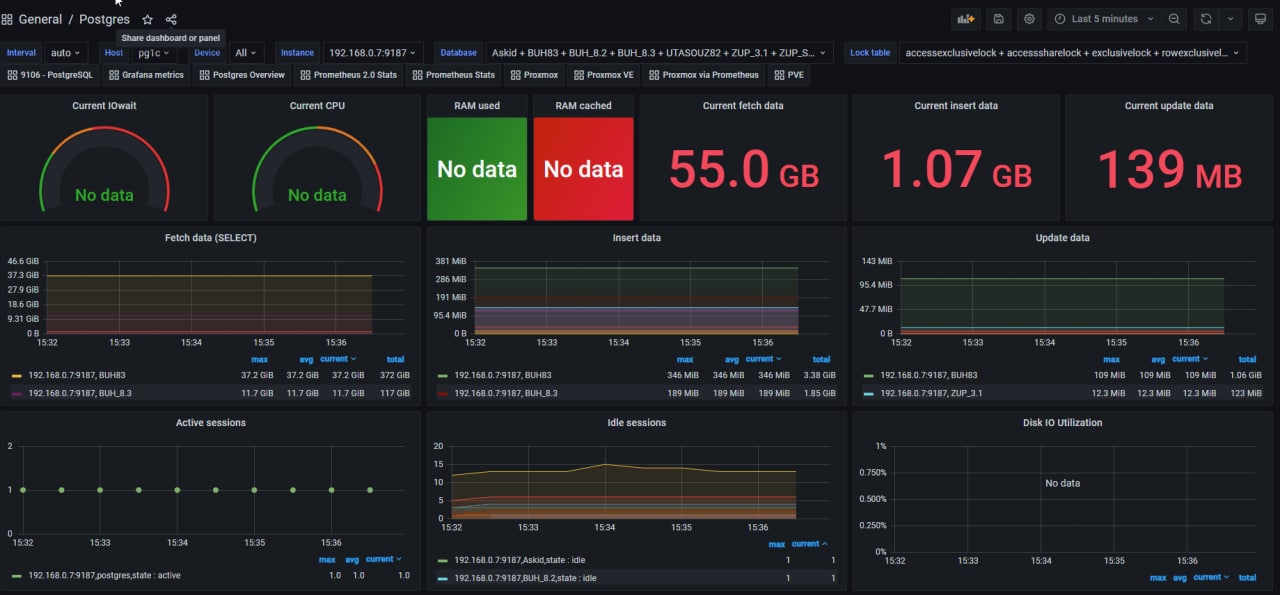Screen dimensions: 1280x595
Task: Open the Last 5 minutes time picker
Action: pyautogui.click(x=1105, y=19)
